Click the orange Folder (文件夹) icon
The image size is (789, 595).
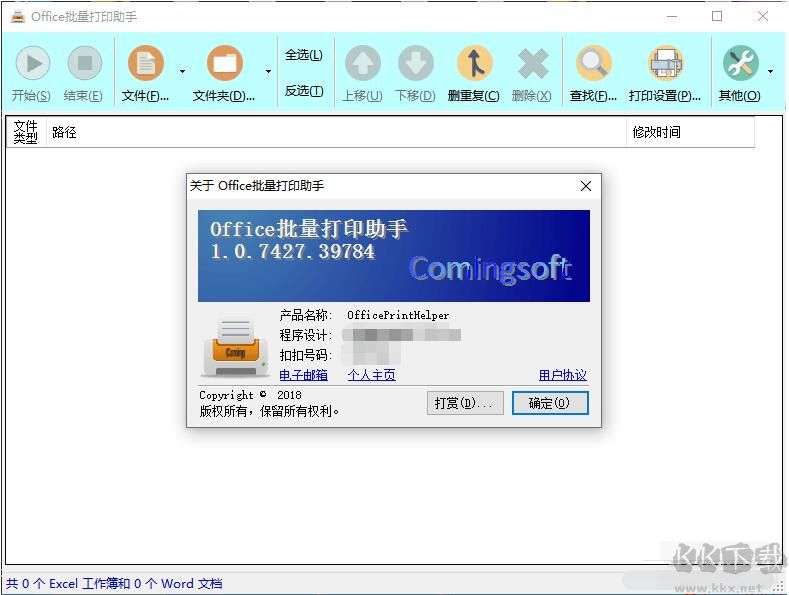pyautogui.click(x=225, y=63)
